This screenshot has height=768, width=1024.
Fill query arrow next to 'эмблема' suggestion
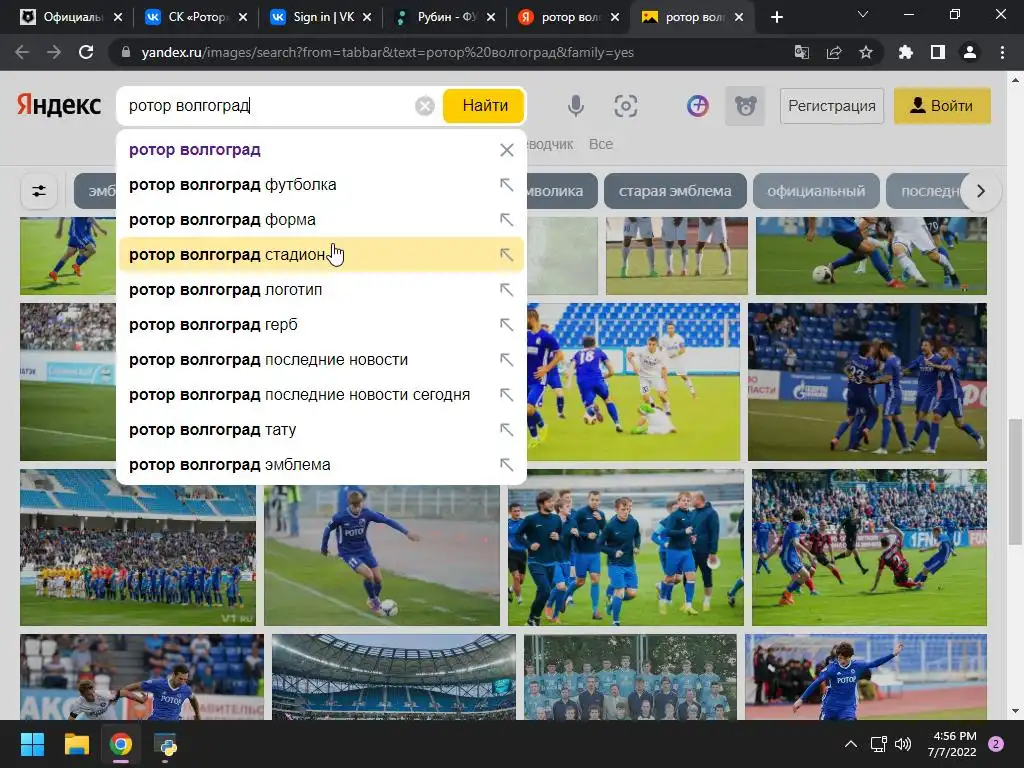[506, 465]
